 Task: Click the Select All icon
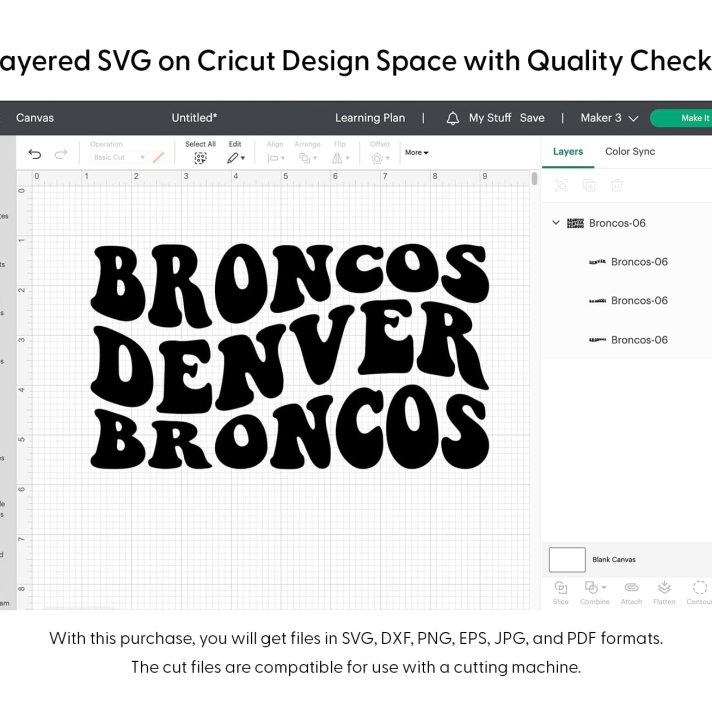(200, 158)
